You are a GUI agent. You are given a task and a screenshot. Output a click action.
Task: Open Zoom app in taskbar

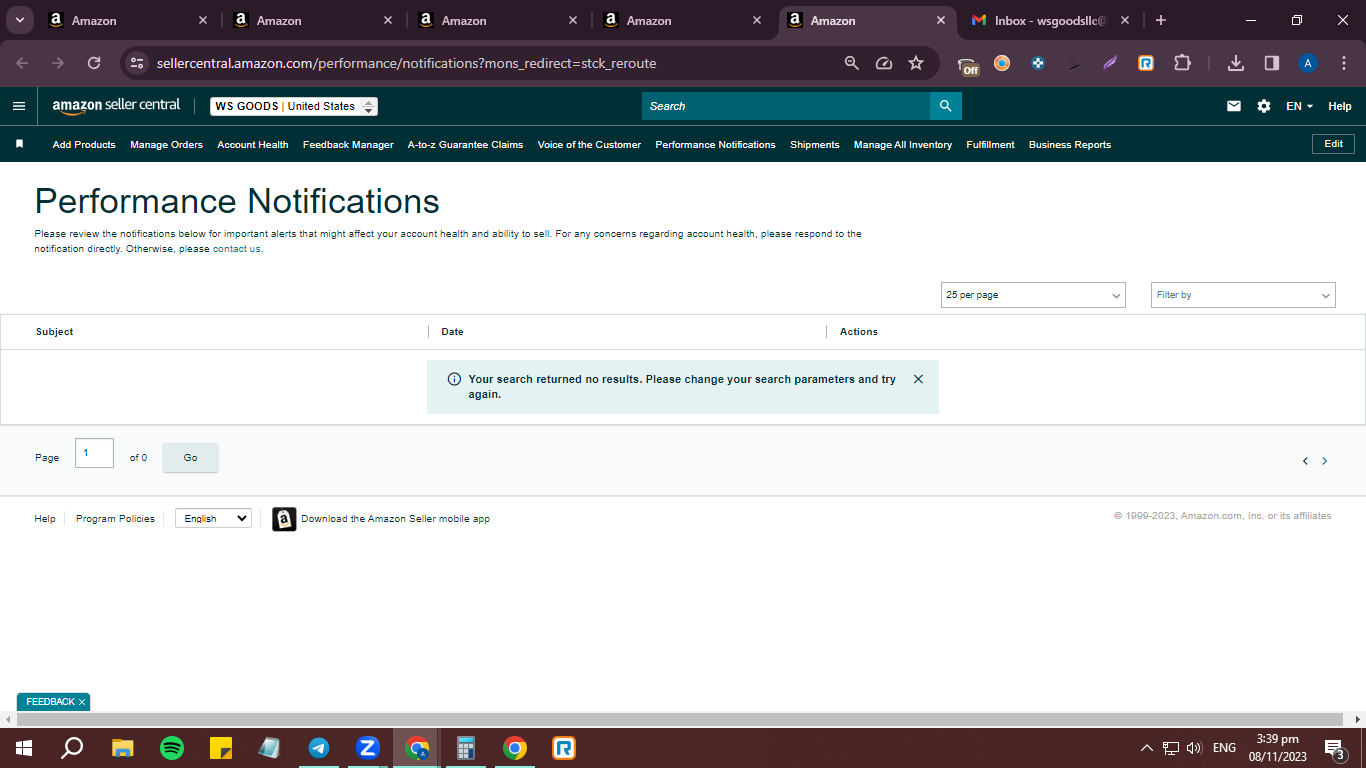coord(368,748)
